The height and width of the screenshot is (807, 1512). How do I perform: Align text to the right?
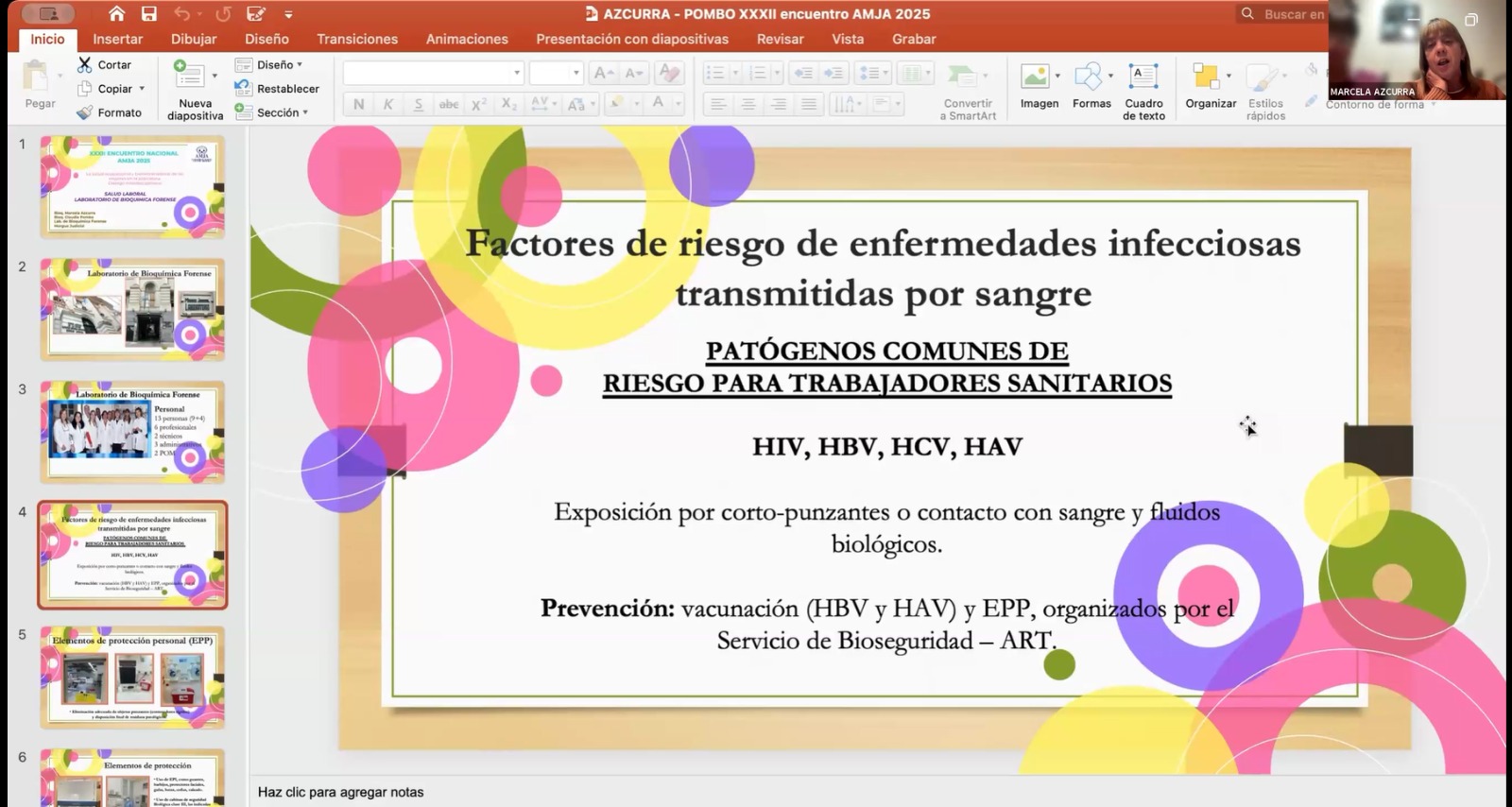click(x=779, y=104)
